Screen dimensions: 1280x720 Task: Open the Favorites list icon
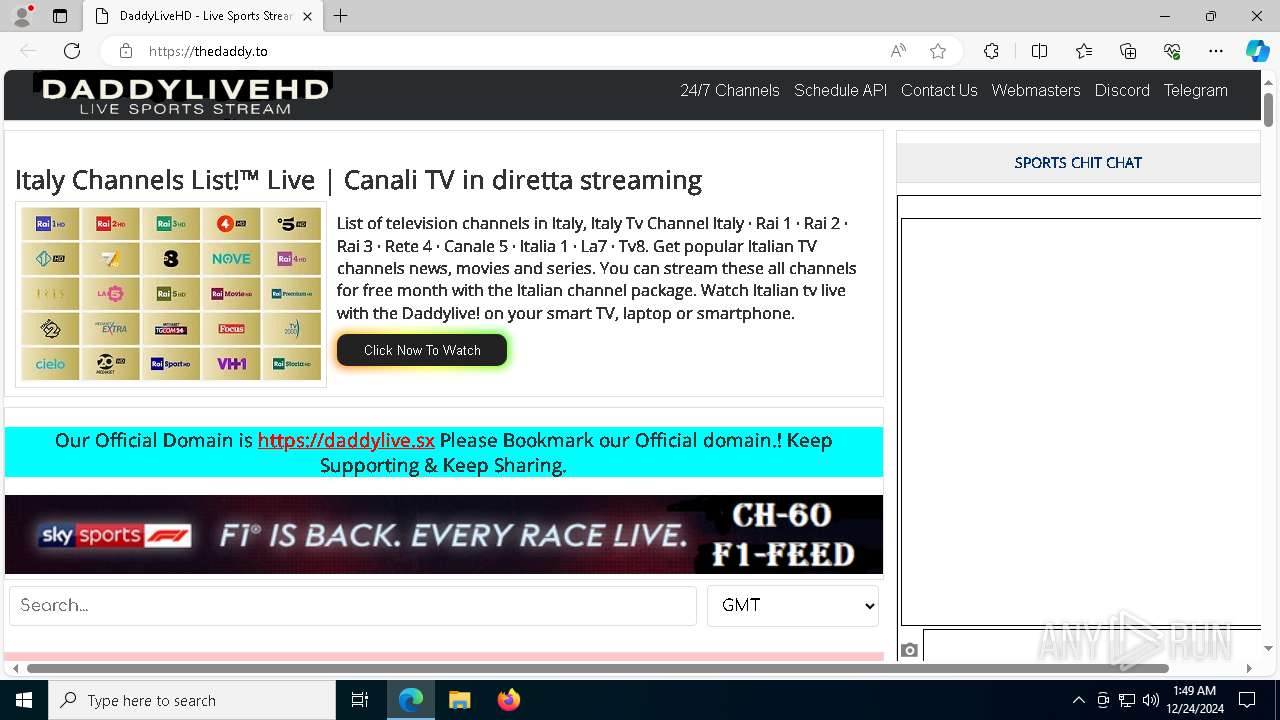1084,51
